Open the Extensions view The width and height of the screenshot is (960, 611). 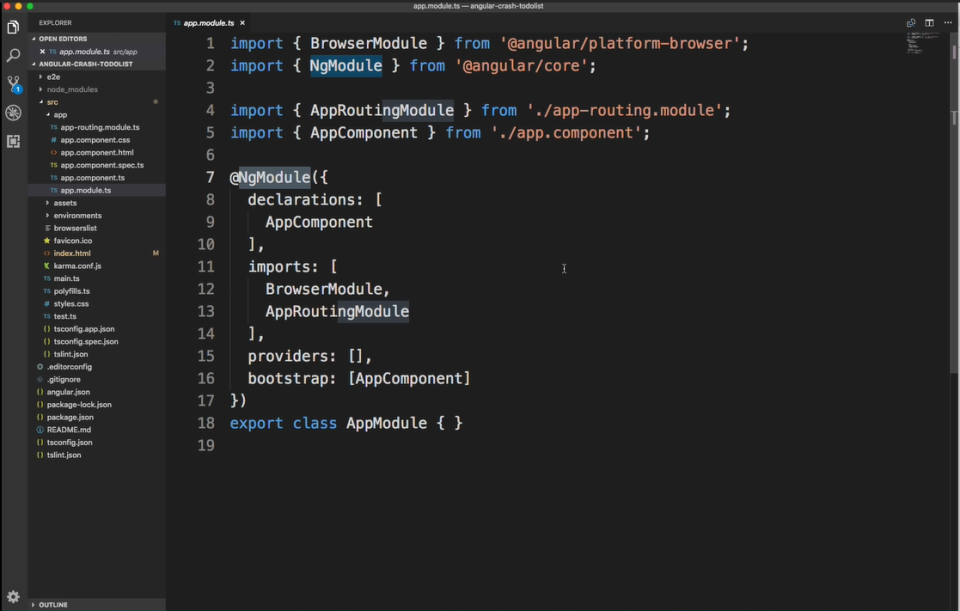[13, 142]
